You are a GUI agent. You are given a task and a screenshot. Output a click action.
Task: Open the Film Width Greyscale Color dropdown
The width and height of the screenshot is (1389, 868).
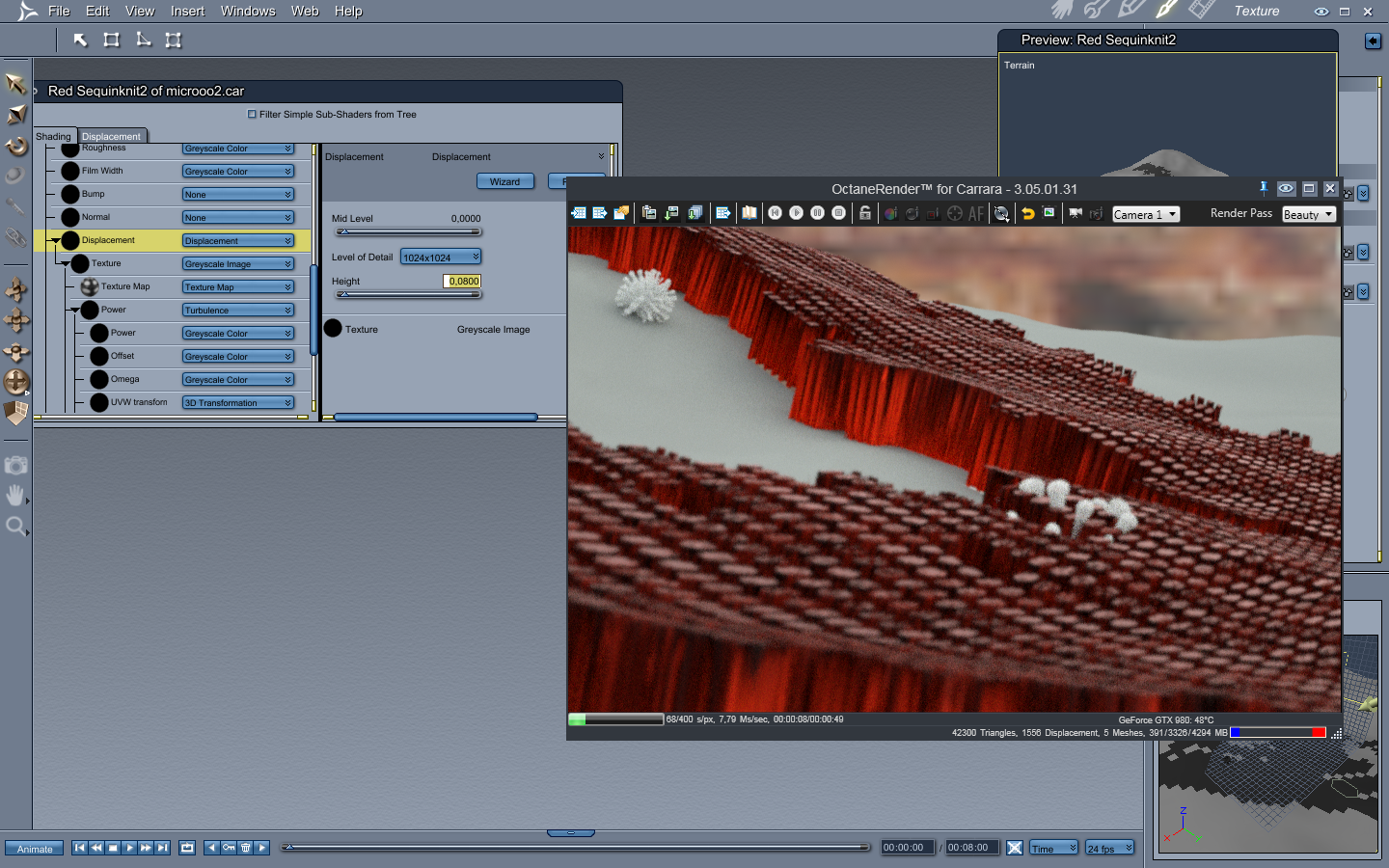pyautogui.click(x=238, y=171)
